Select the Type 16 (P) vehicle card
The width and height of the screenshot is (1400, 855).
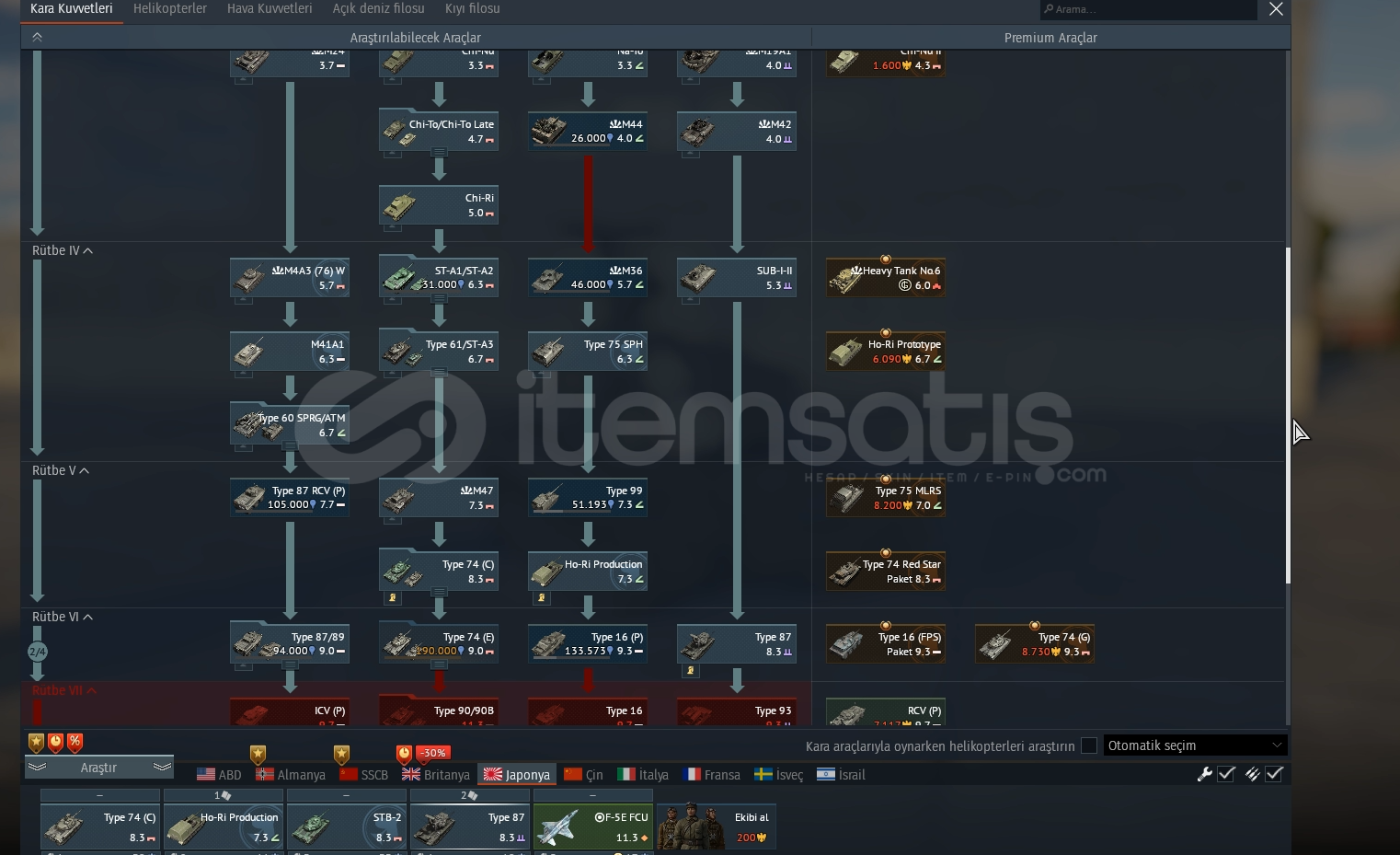[x=588, y=644]
